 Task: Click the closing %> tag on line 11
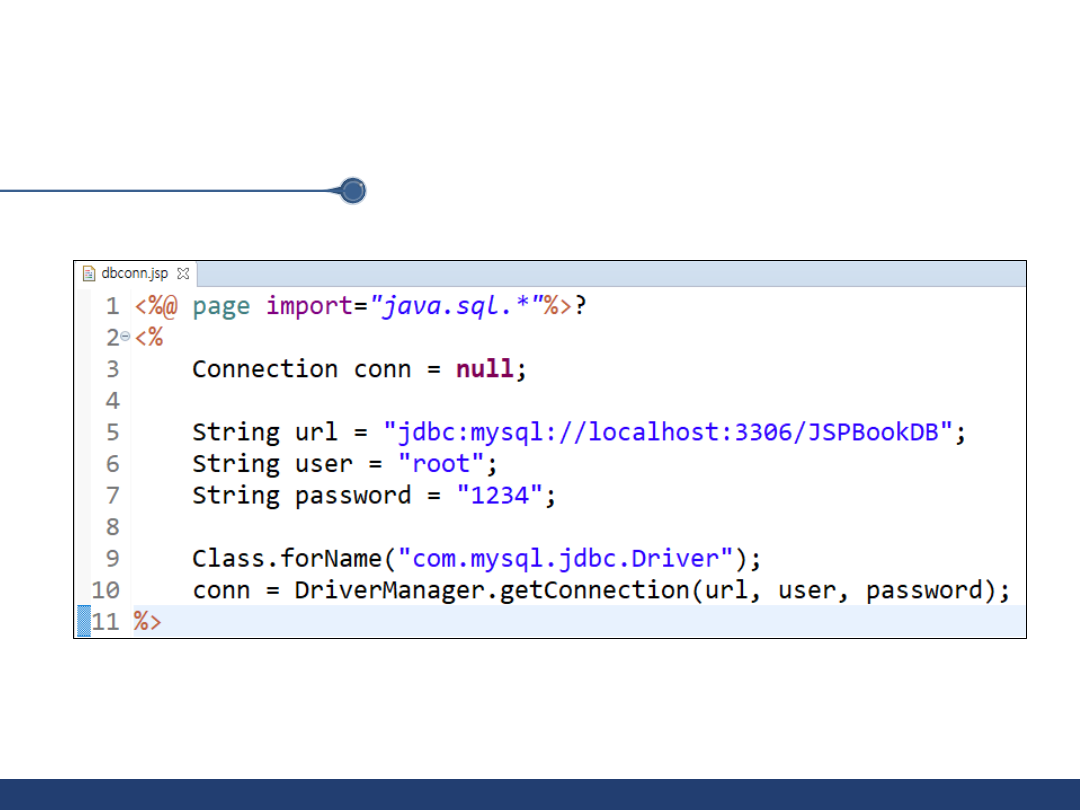tap(148, 621)
